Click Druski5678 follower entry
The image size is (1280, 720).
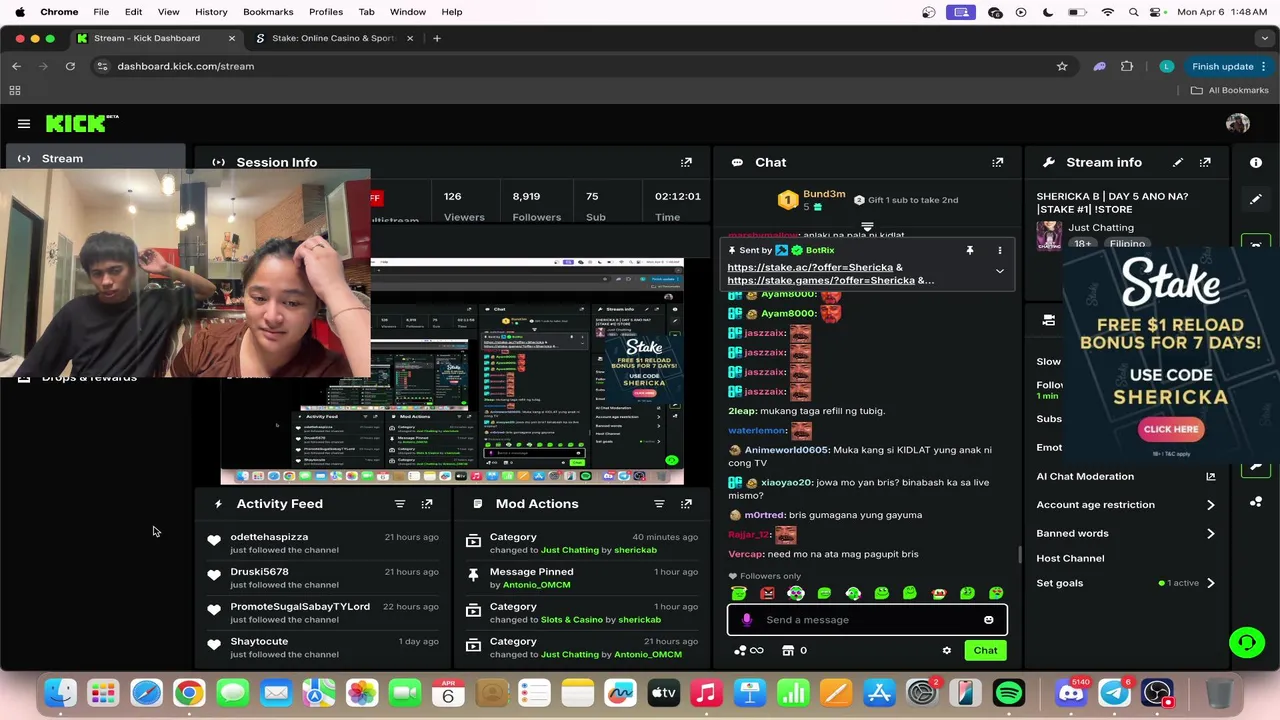[x=259, y=572]
